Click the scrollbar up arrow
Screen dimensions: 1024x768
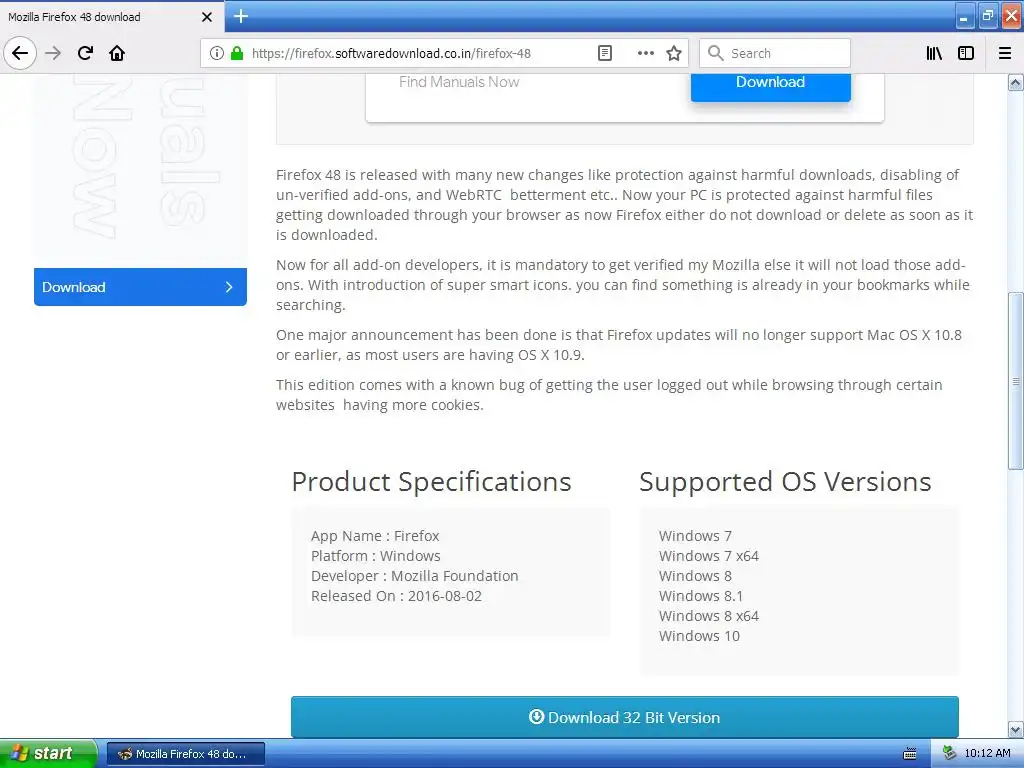(1015, 82)
